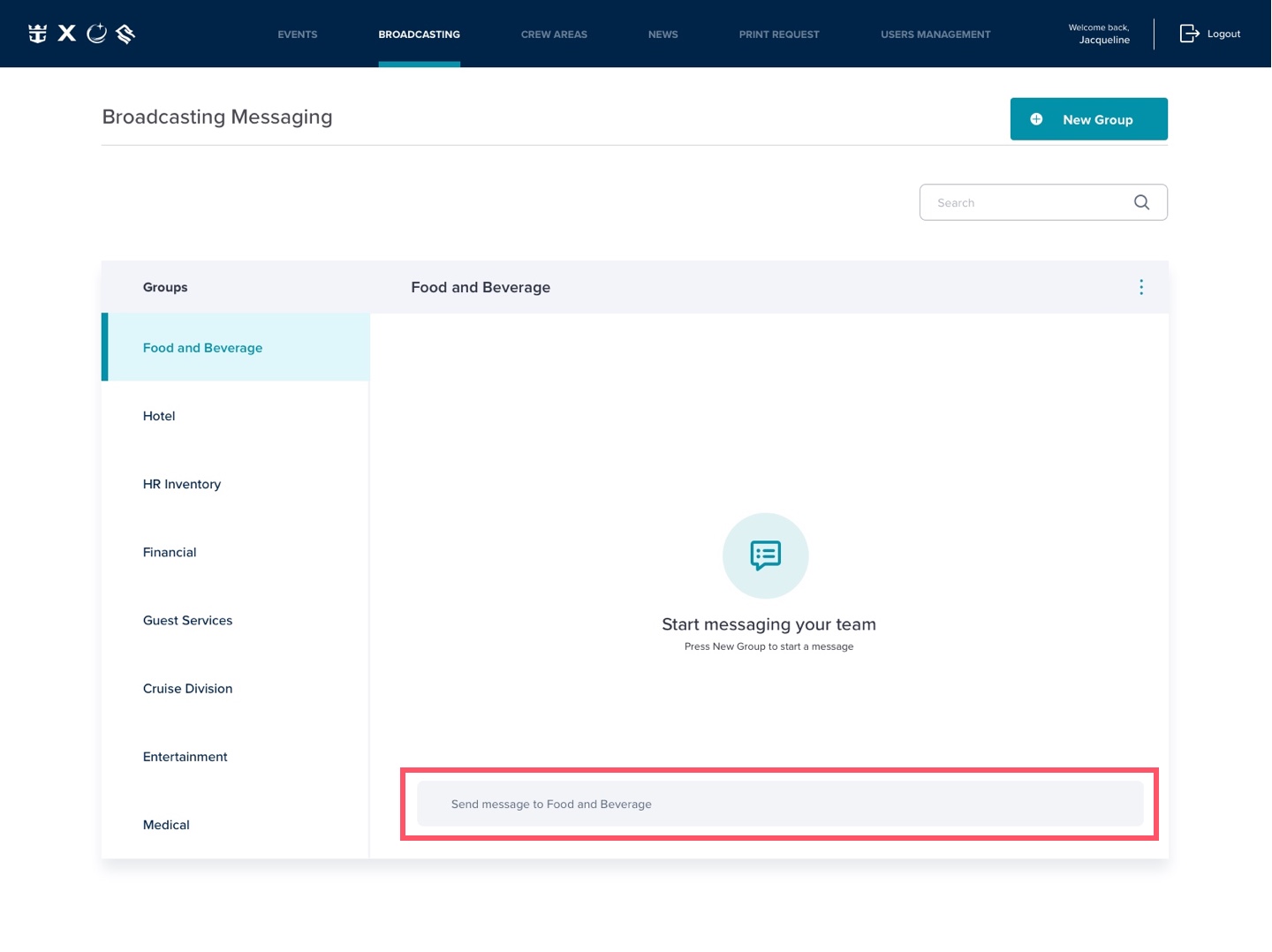
Task: Click into the Search input box
Action: point(1025,202)
